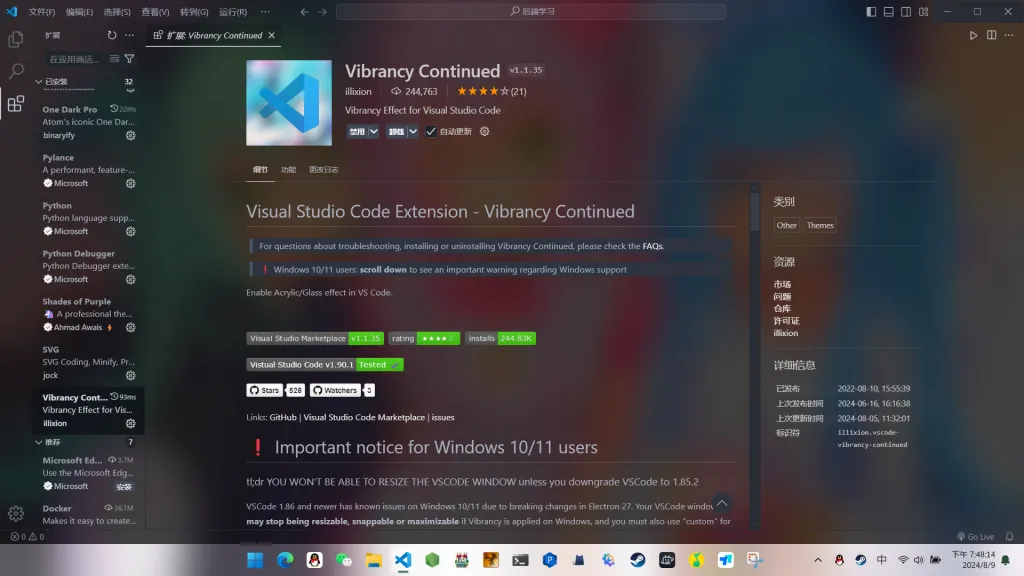Clear extensions search results icon

[x=114, y=59]
